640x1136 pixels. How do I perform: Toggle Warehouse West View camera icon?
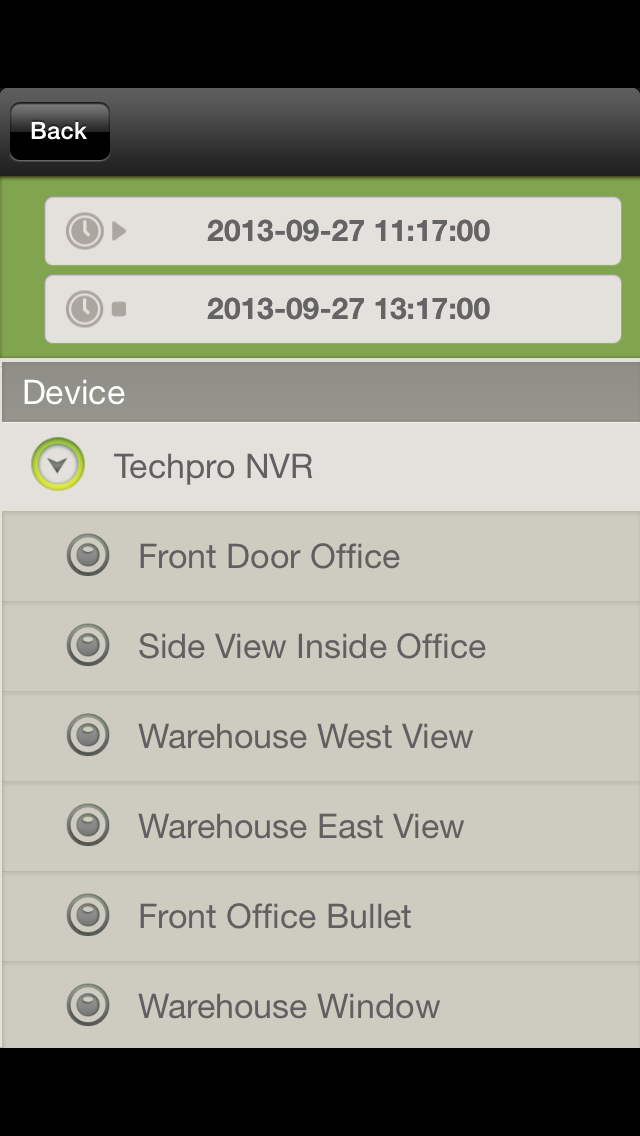click(88, 735)
